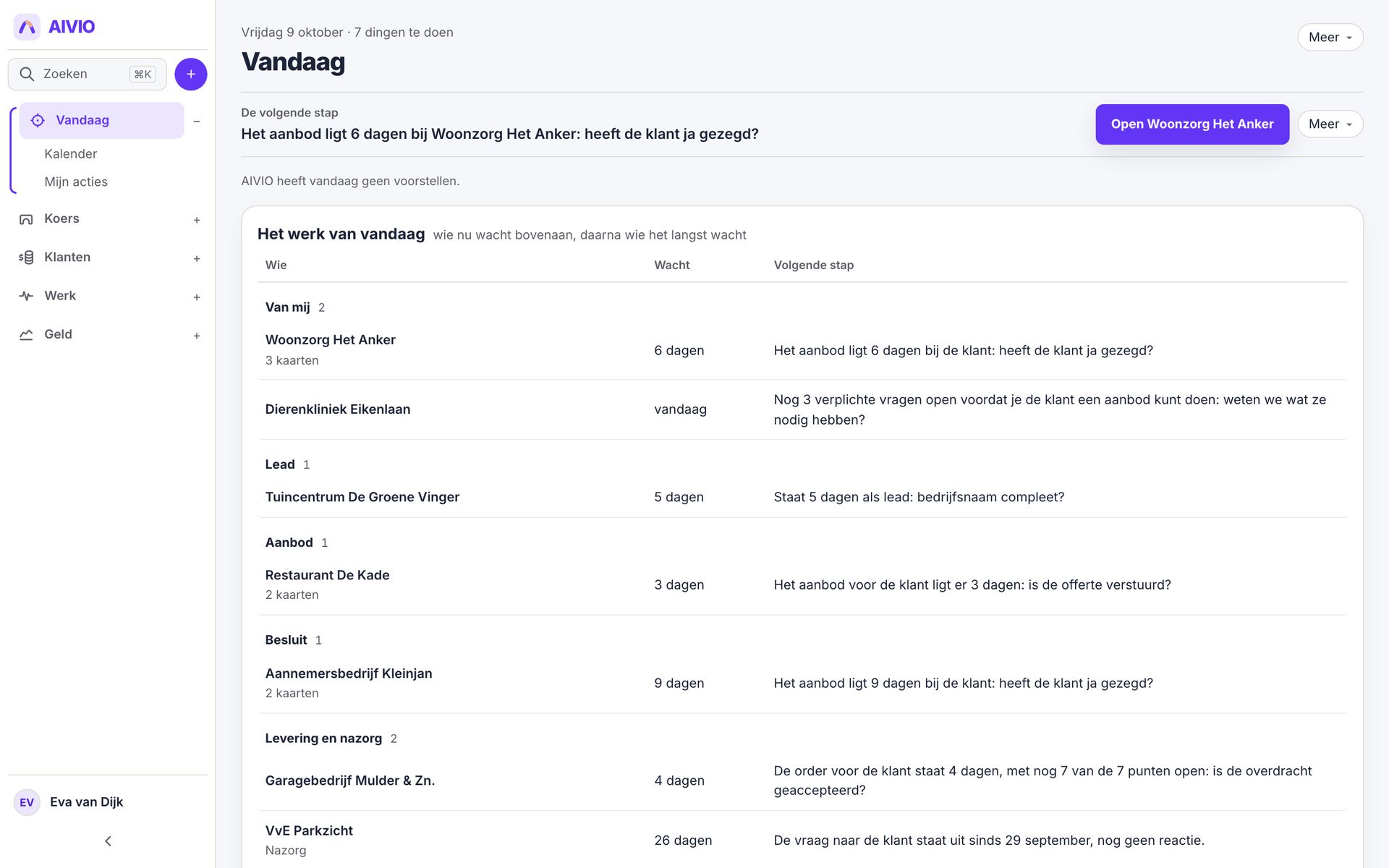Open the Restaurant De Kade row
Screen dimensions: 1389x868
pos(802,584)
